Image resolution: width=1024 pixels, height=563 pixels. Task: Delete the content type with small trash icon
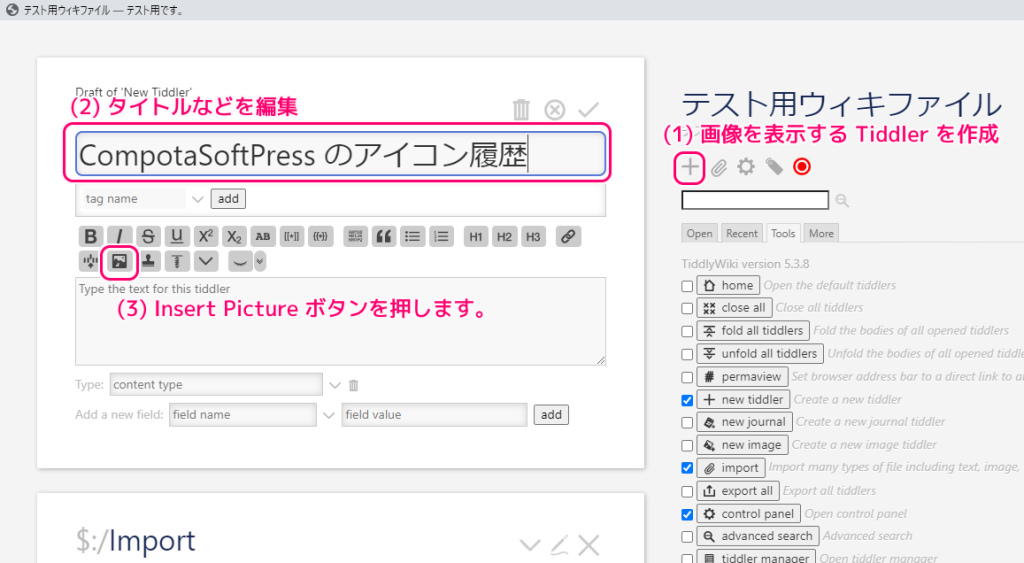pos(353,385)
